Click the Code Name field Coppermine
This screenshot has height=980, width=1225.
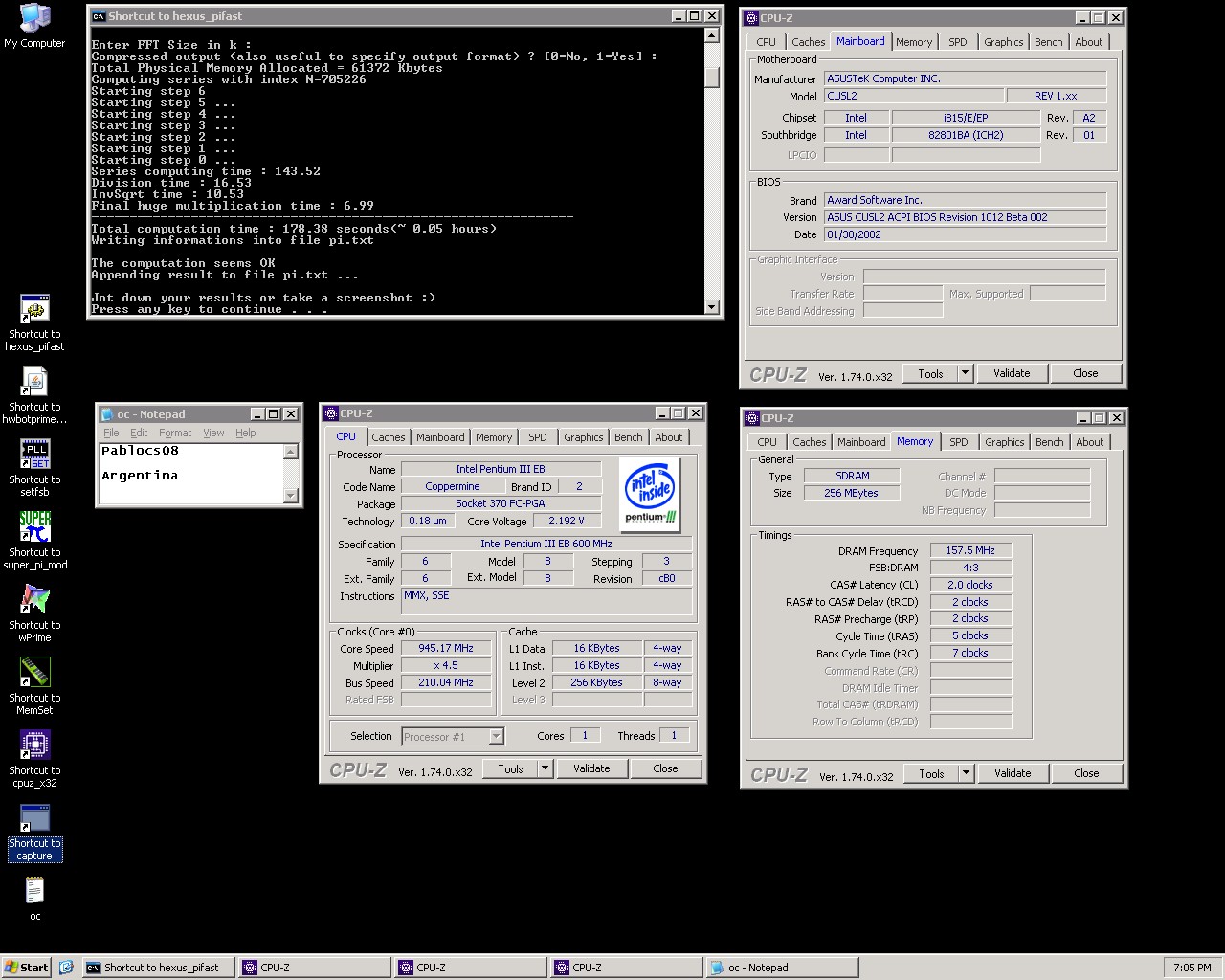point(453,486)
